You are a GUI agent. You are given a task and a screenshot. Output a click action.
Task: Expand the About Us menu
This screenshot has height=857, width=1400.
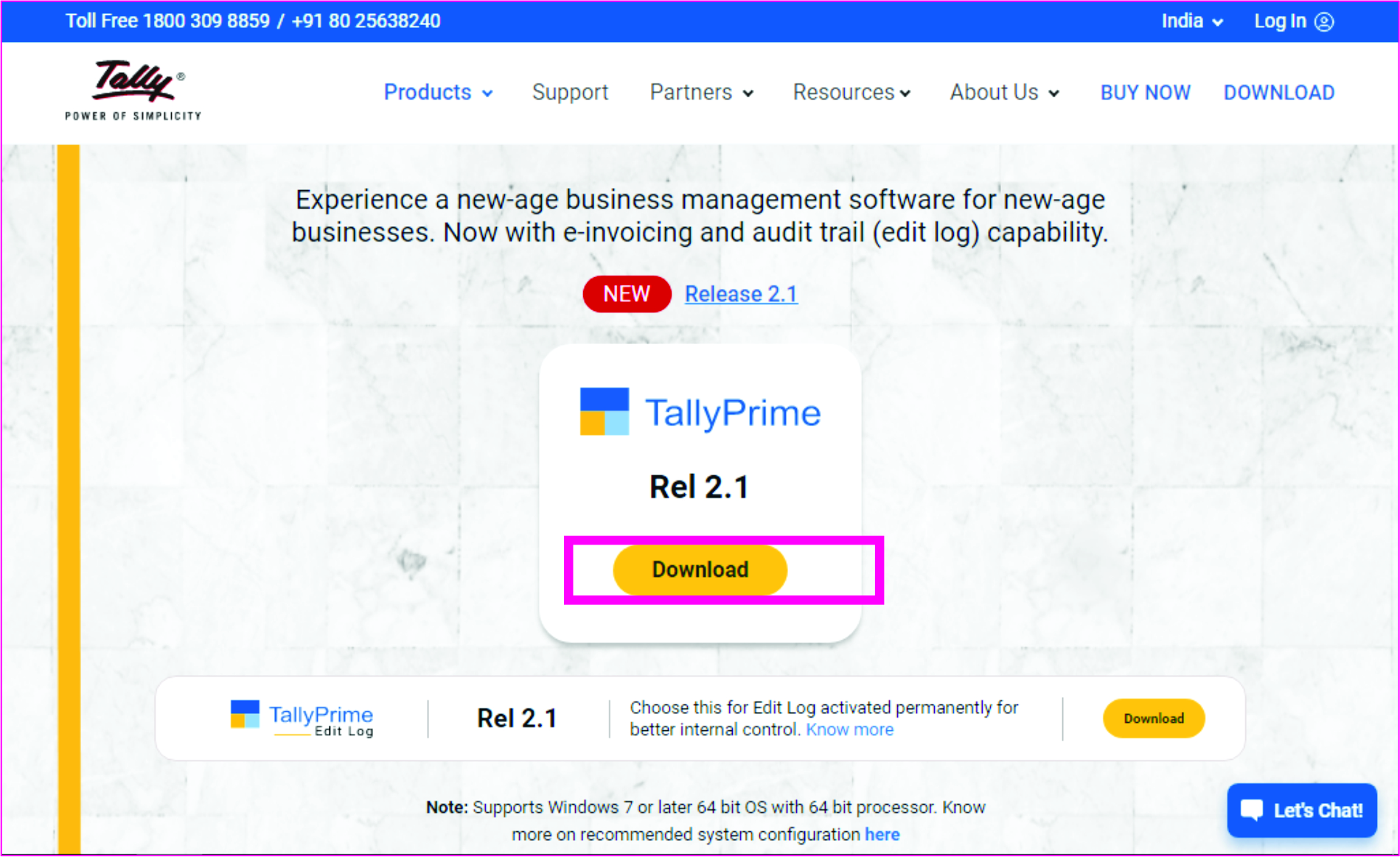point(1004,92)
